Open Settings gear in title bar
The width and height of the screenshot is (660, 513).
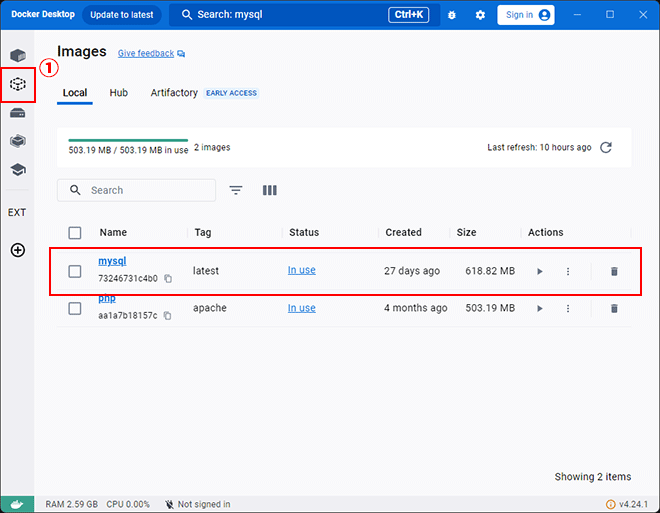pyautogui.click(x=480, y=15)
